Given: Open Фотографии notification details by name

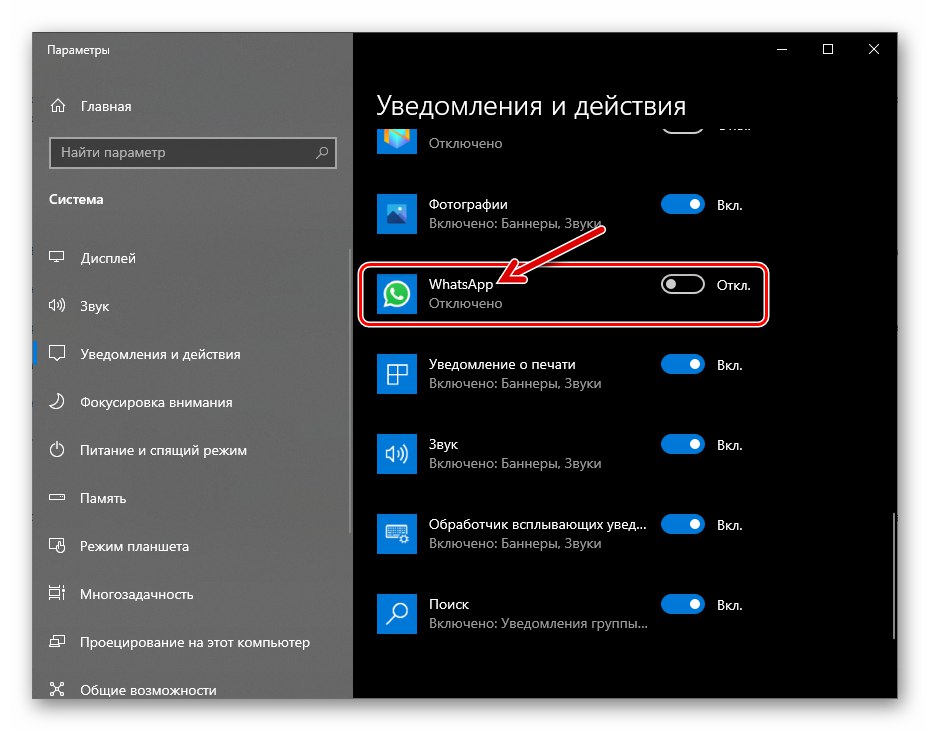Looking at the screenshot, I should [x=468, y=204].
